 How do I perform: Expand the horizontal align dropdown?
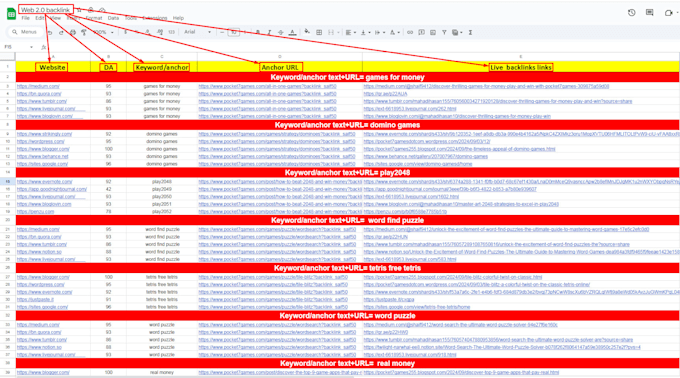pos(349,33)
